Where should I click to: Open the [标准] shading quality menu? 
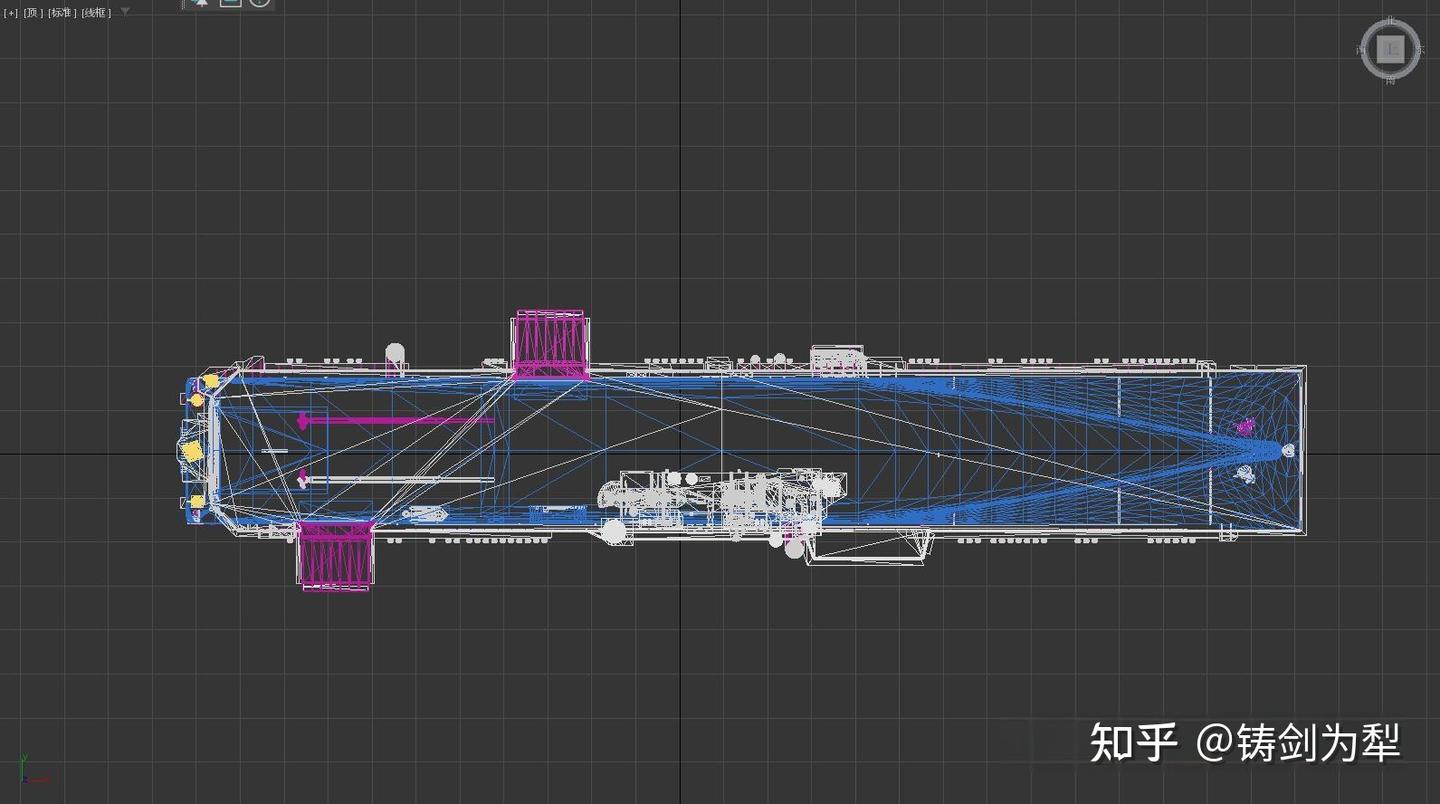point(61,13)
